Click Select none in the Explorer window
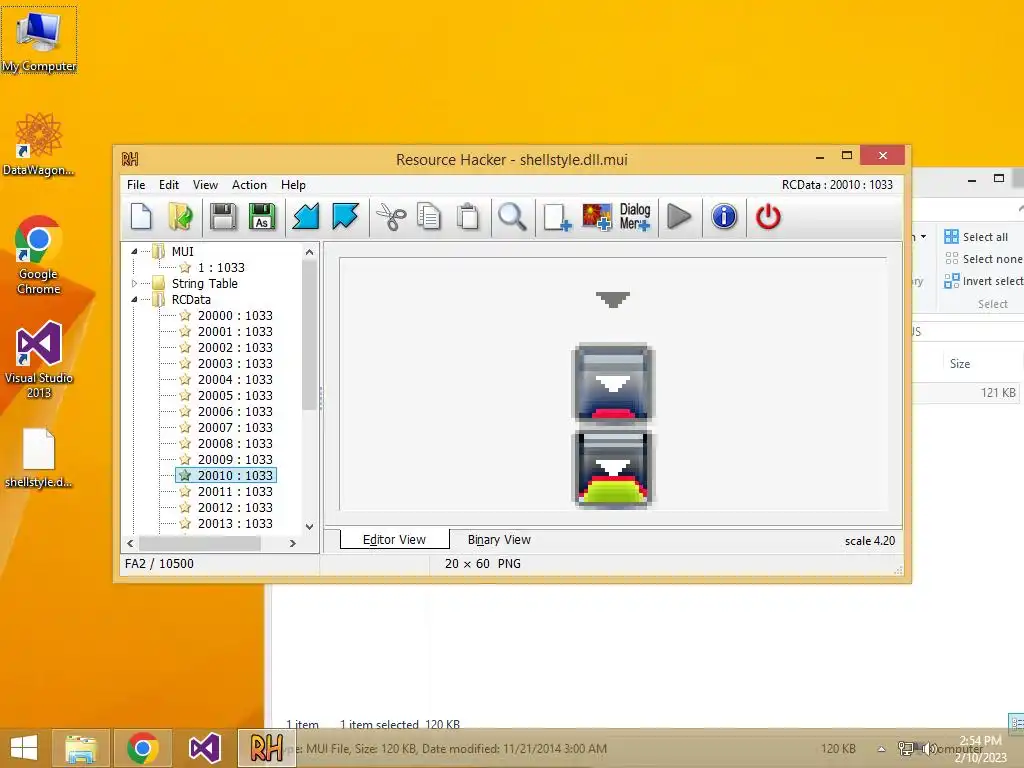The width and height of the screenshot is (1024, 768). [x=984, y=259]
